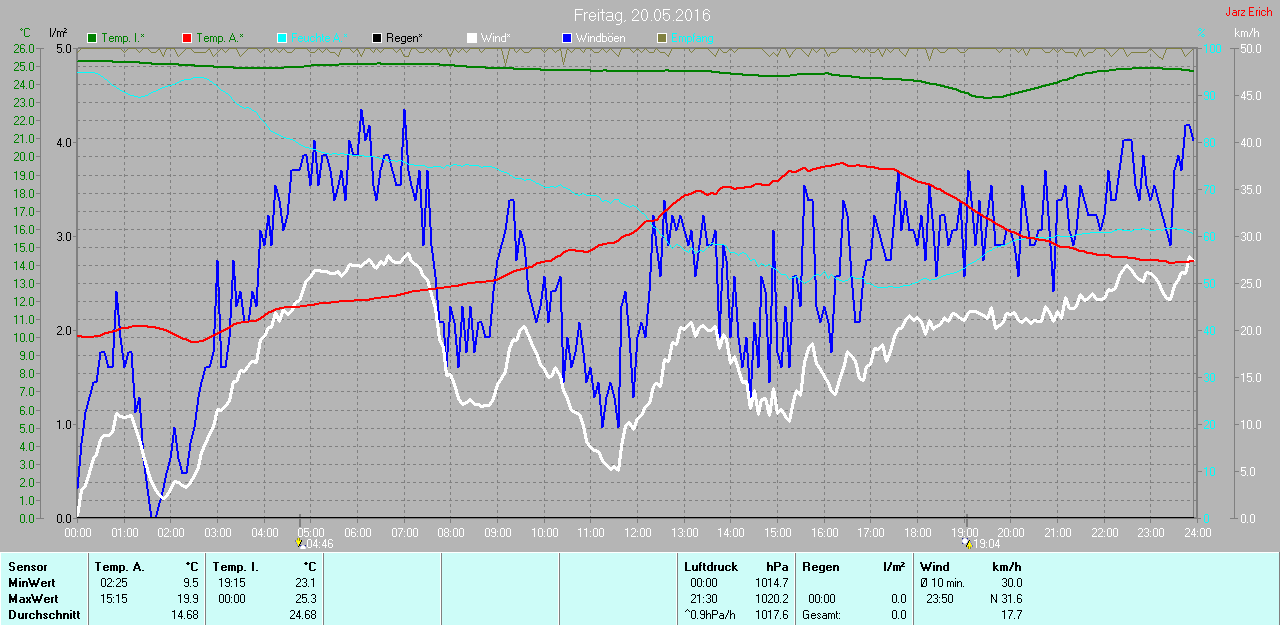Viewport: 1280px width, 625px height.
Task: Select the Sensor header cell
Action: tap(27, 567)
